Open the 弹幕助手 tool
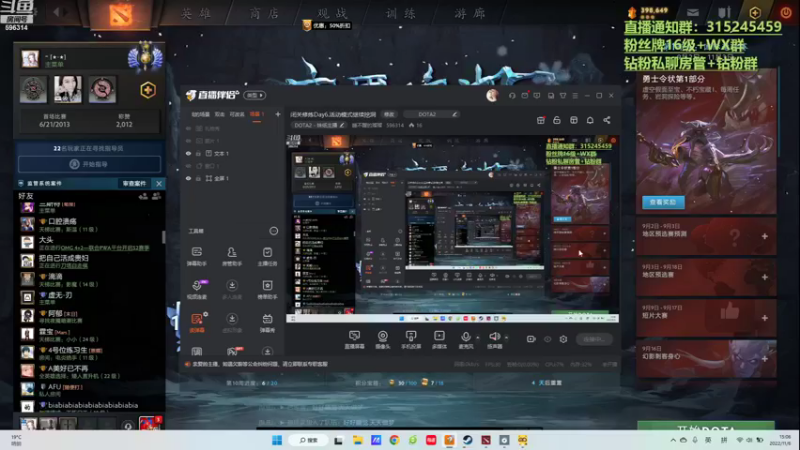The image size is (800, 450). [x=197, y=256]
